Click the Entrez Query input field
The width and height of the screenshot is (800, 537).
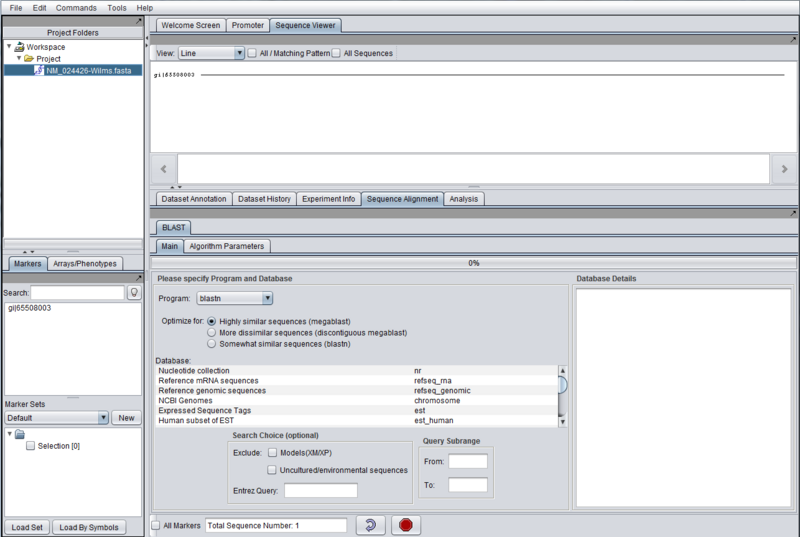point(320,490)
